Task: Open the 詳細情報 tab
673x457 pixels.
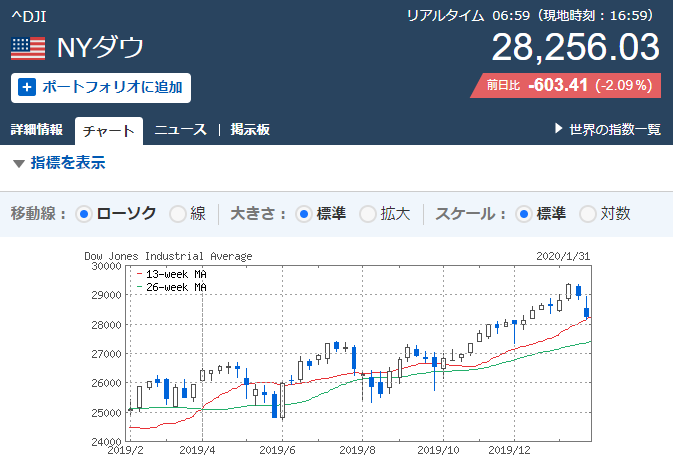Action: point(37,130)
